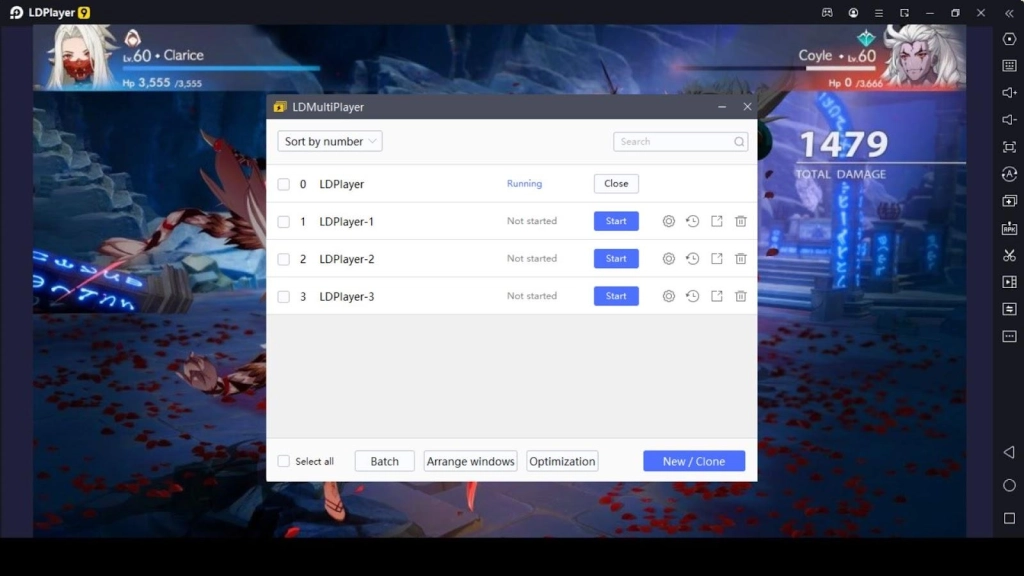Check the LDPlayer-1 checkbox

[283, 221]
